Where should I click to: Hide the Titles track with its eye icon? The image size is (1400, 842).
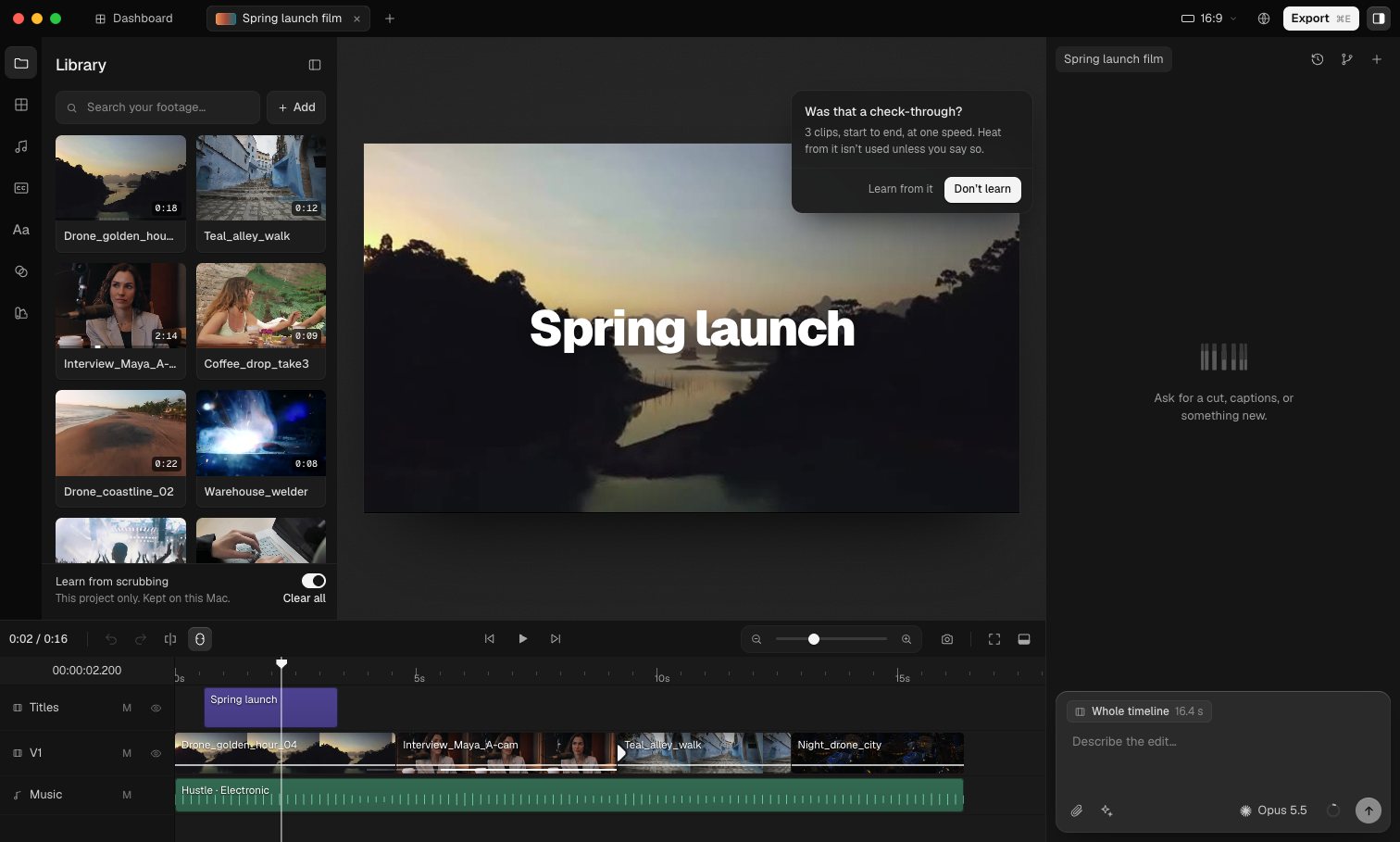156,708
